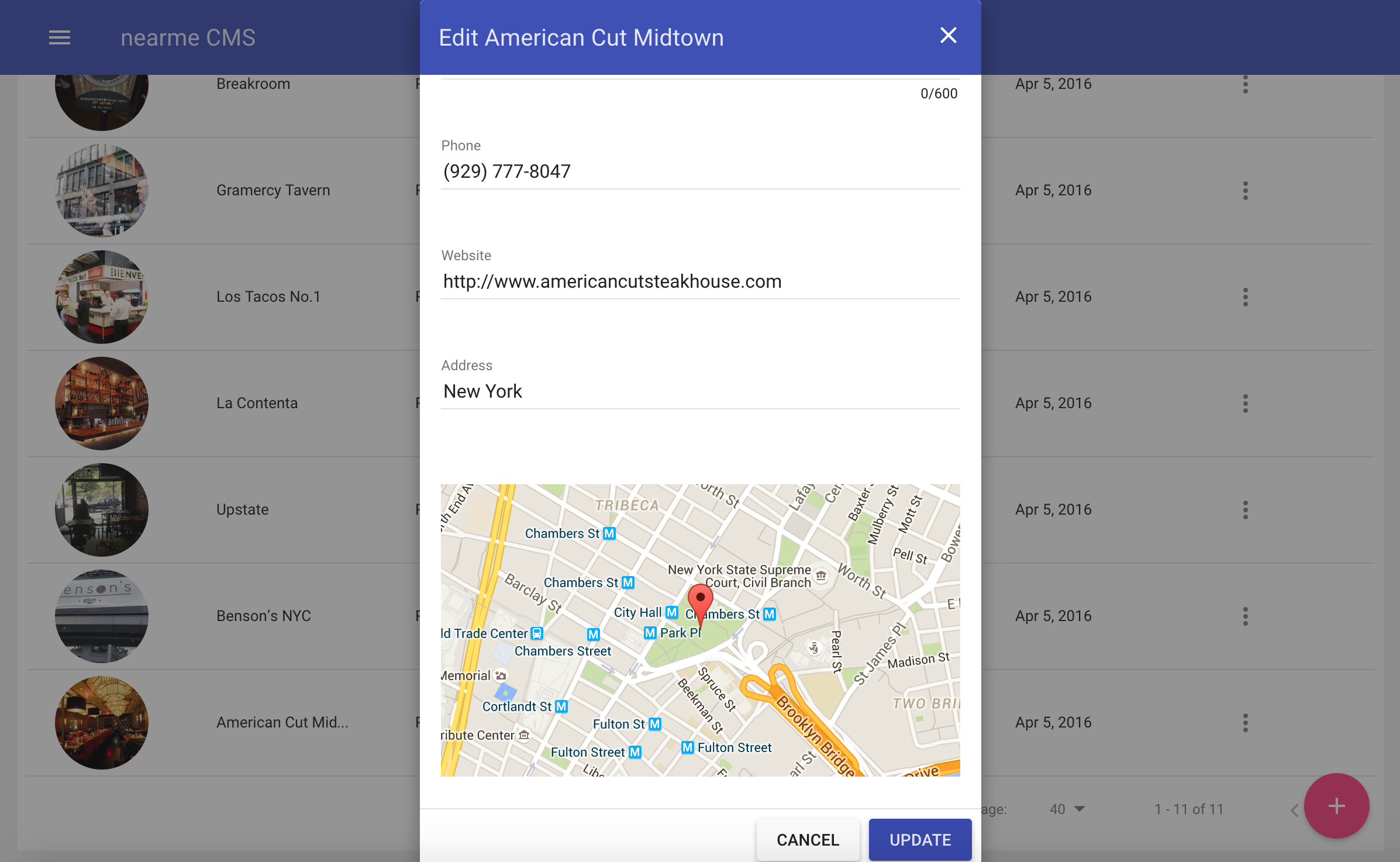The width and height of the screenshot is (1400, 862).
Task: Close the Edit American Cut Midtown dialog
Action: click(948, 35)
